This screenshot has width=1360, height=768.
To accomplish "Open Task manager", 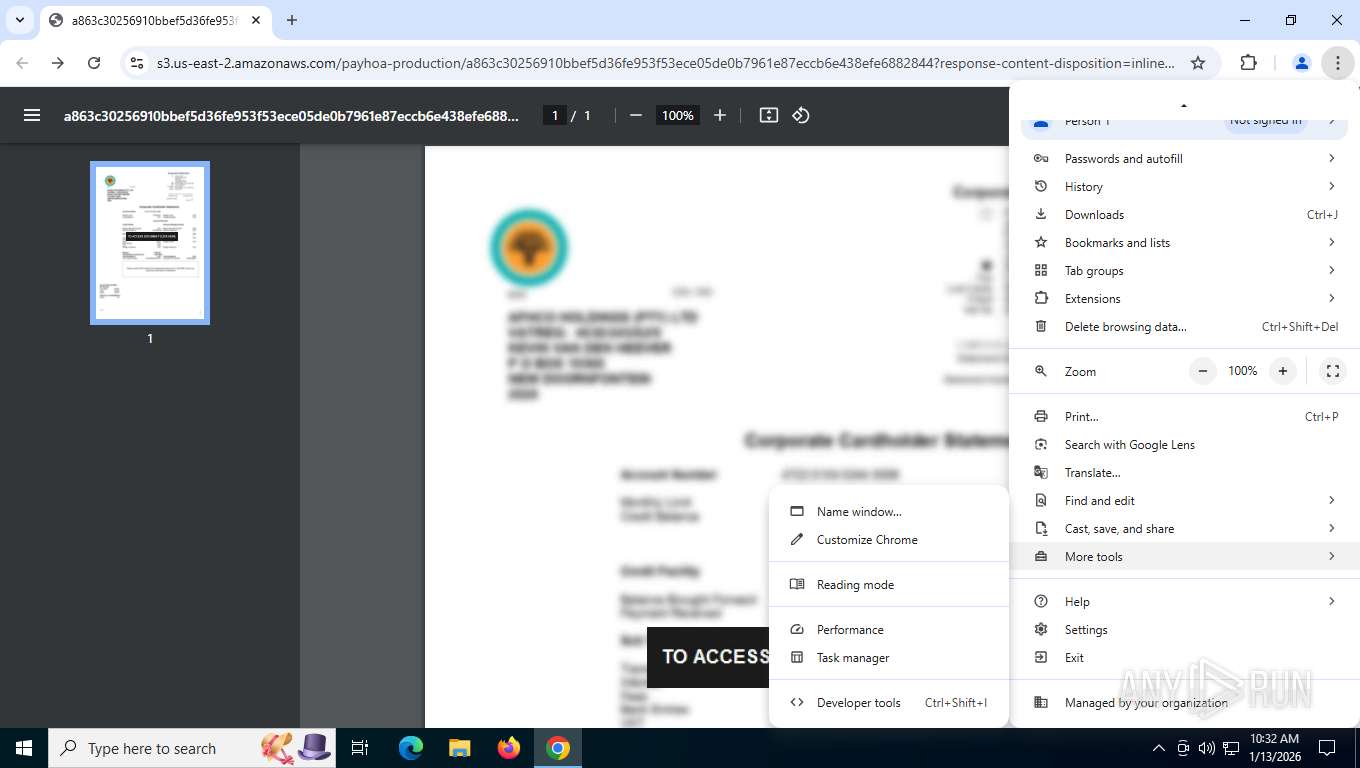I will click(x=889, y=658).
